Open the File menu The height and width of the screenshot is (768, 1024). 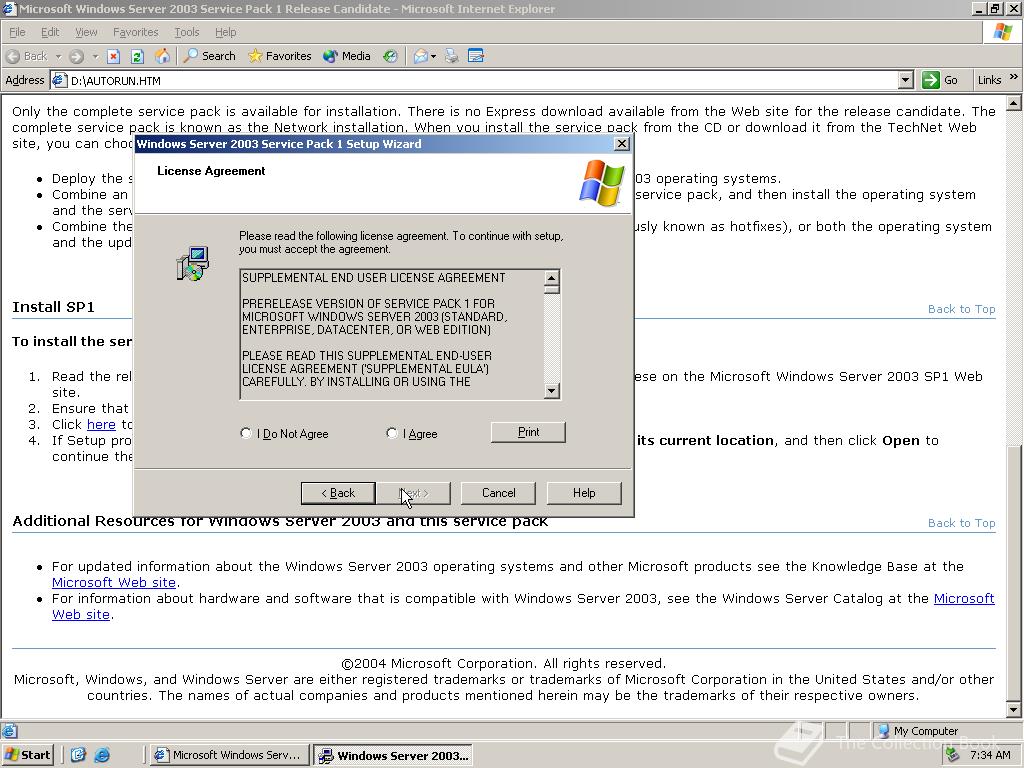pyautogui.click(x=17, y=32)
